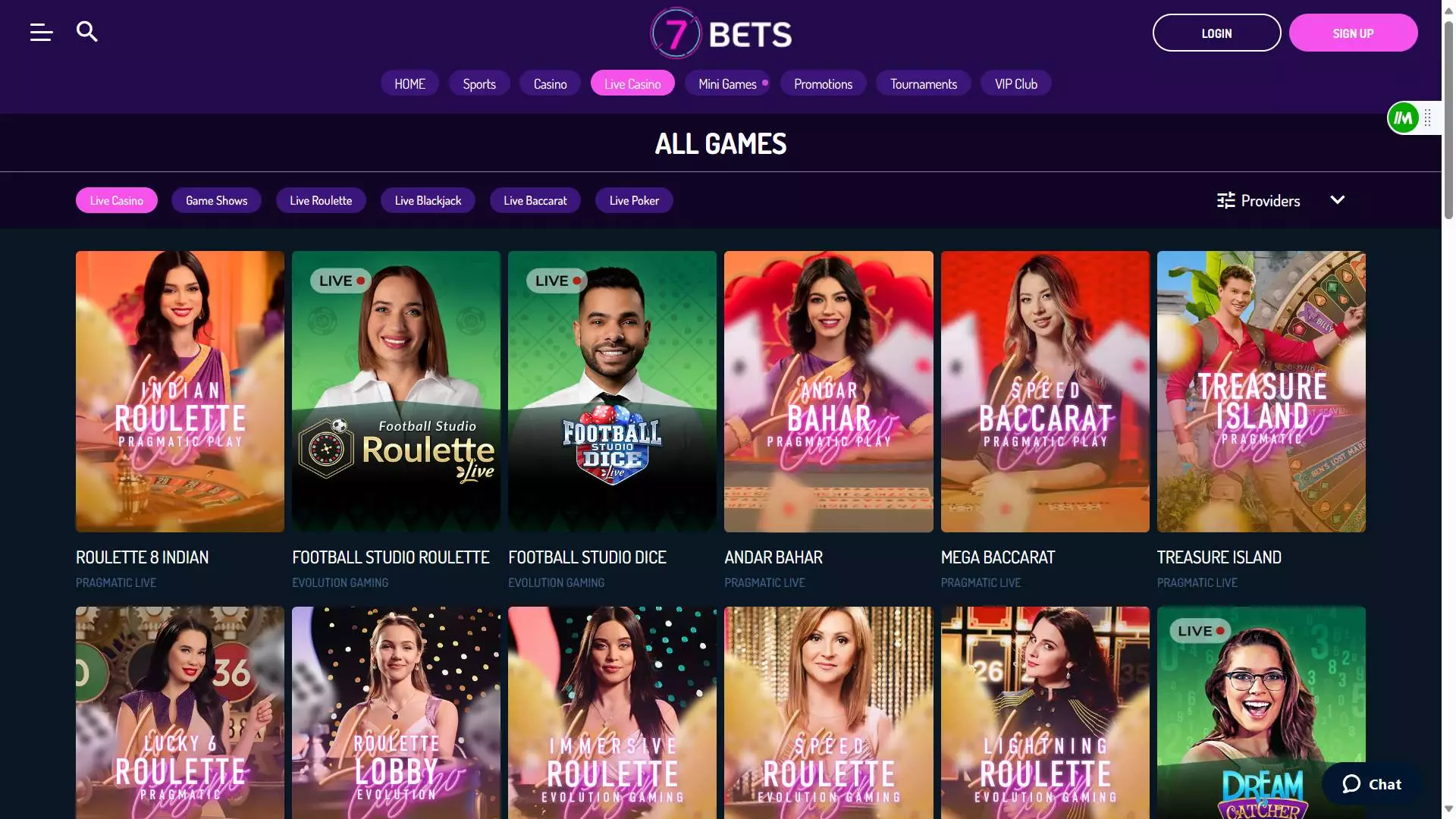The image size is (1456, 819).
Task: Open the hamburger menu icon
Action: [41, 32]
